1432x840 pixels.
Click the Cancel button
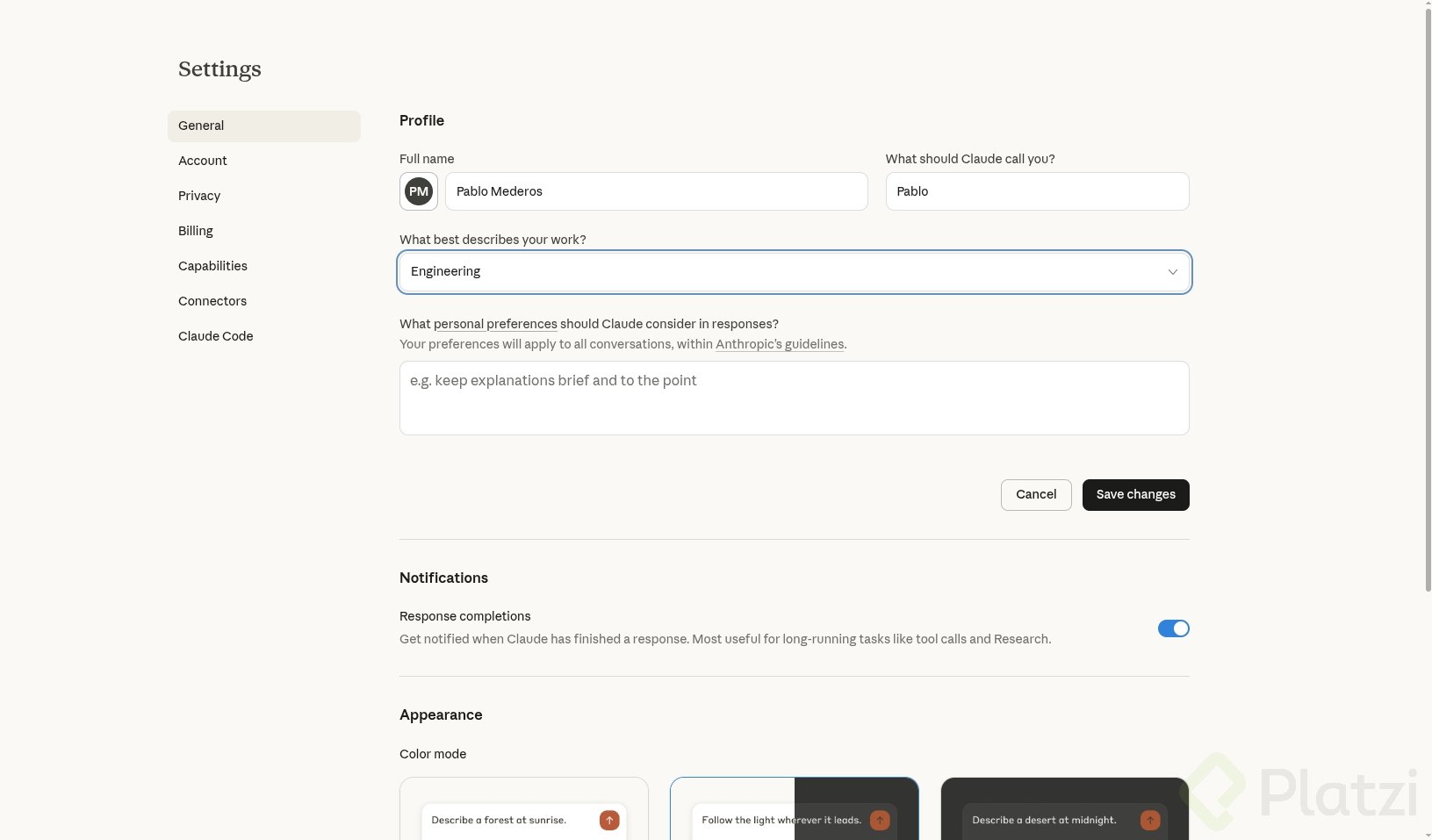[x=1036, y=495]
